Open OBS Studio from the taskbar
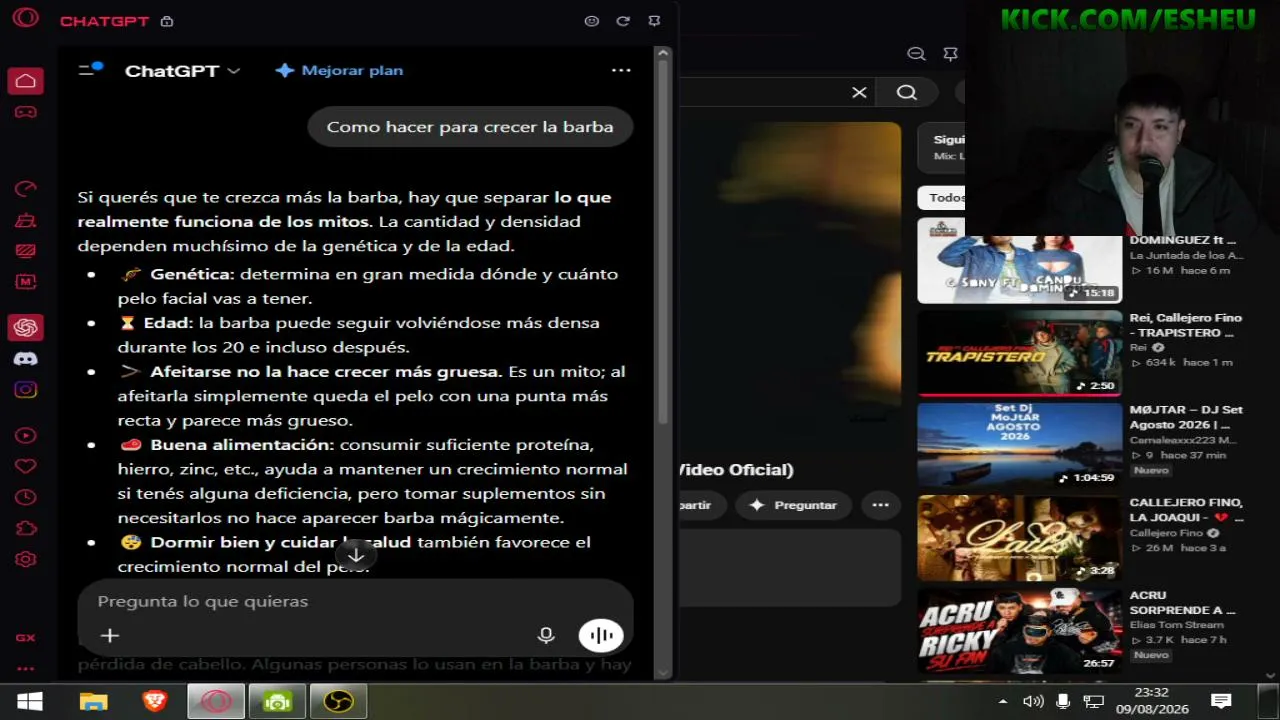This screenshot has height=720, width=1280. 338,702
